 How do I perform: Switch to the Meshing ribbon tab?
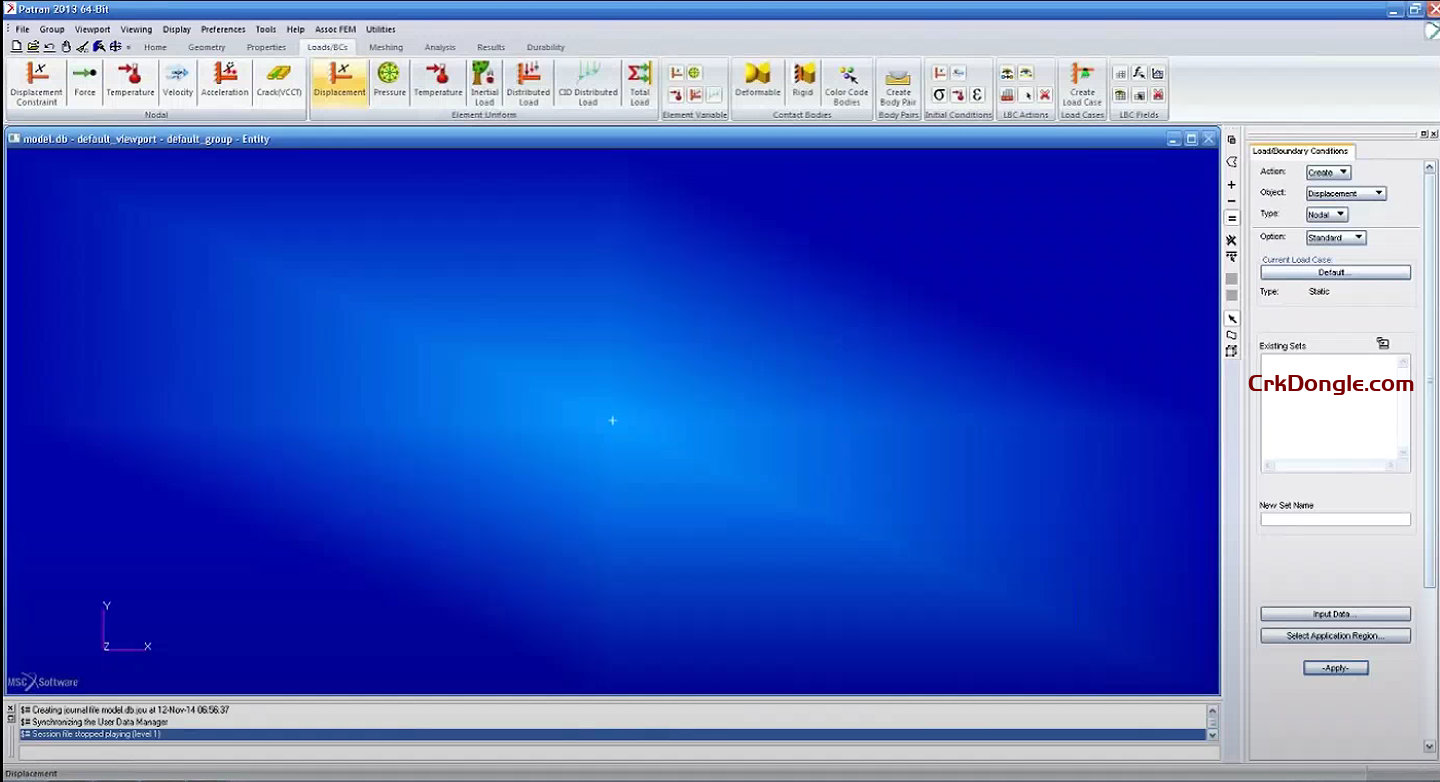pos(385,47)
